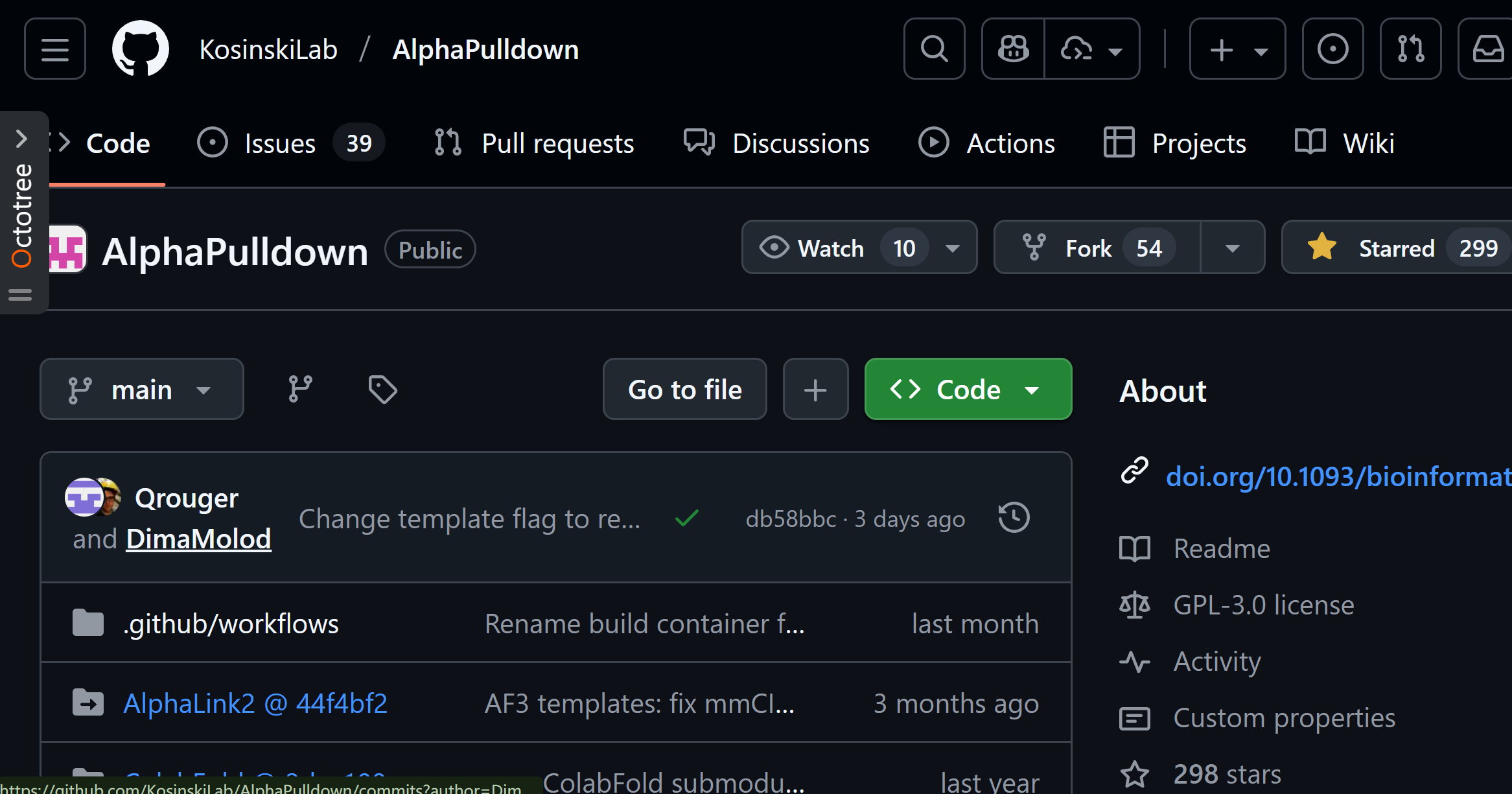Viewport: 1512px width, 794px height.
Task: Open the Pull requests tab
Action: 557,143
